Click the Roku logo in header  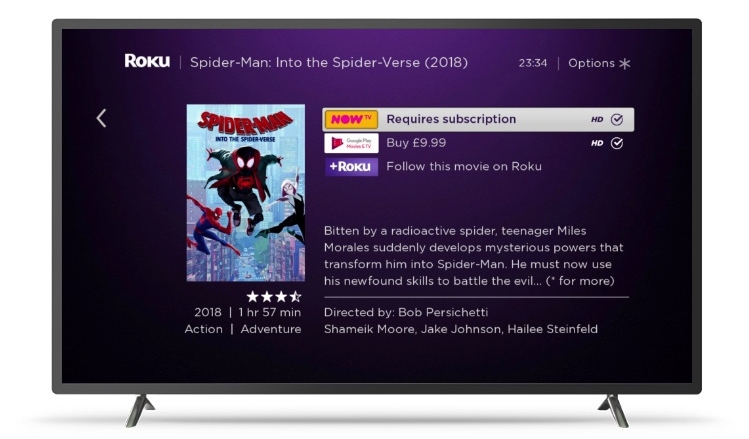pos(147,61)
